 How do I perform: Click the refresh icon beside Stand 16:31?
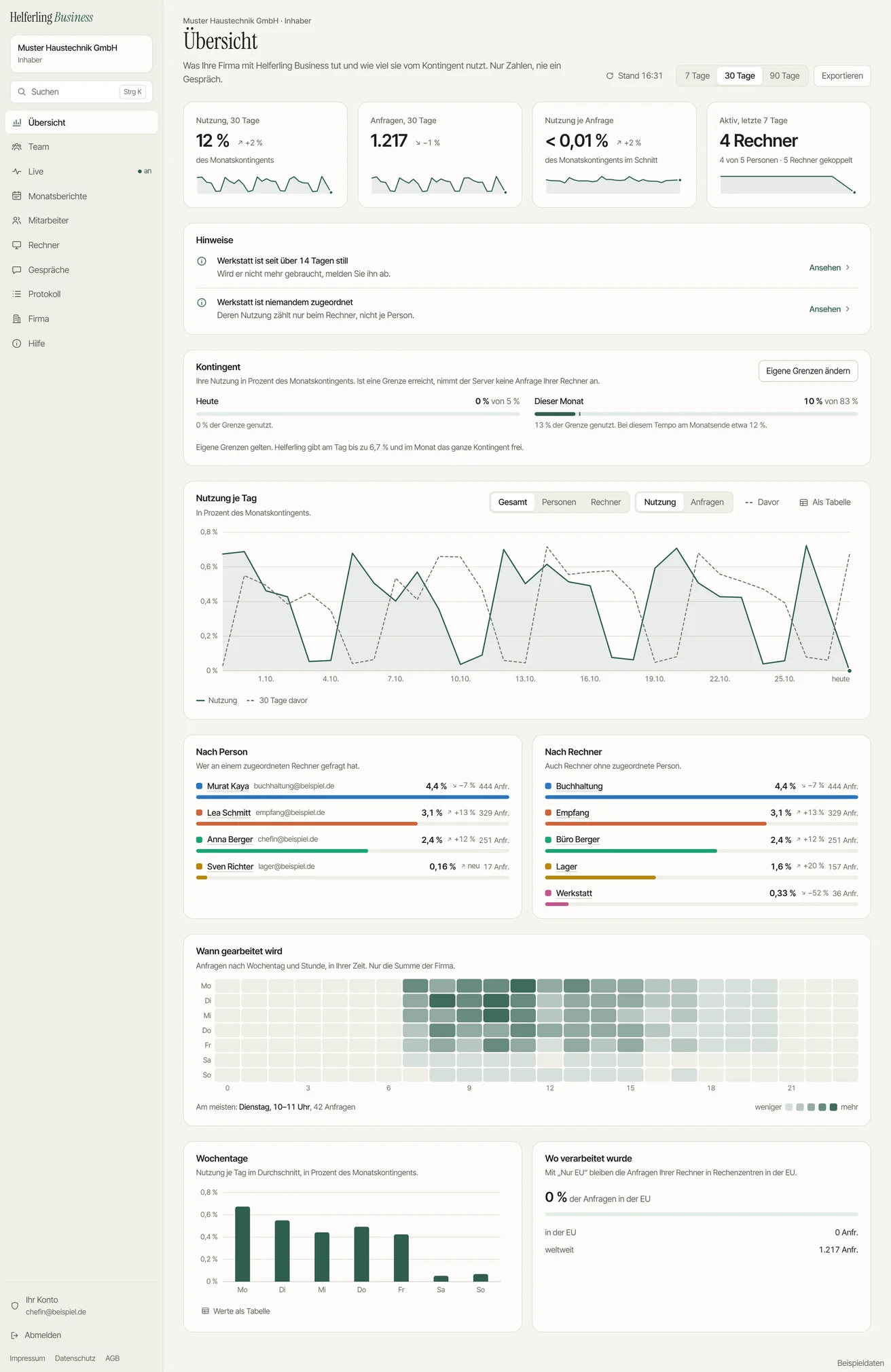610,76
